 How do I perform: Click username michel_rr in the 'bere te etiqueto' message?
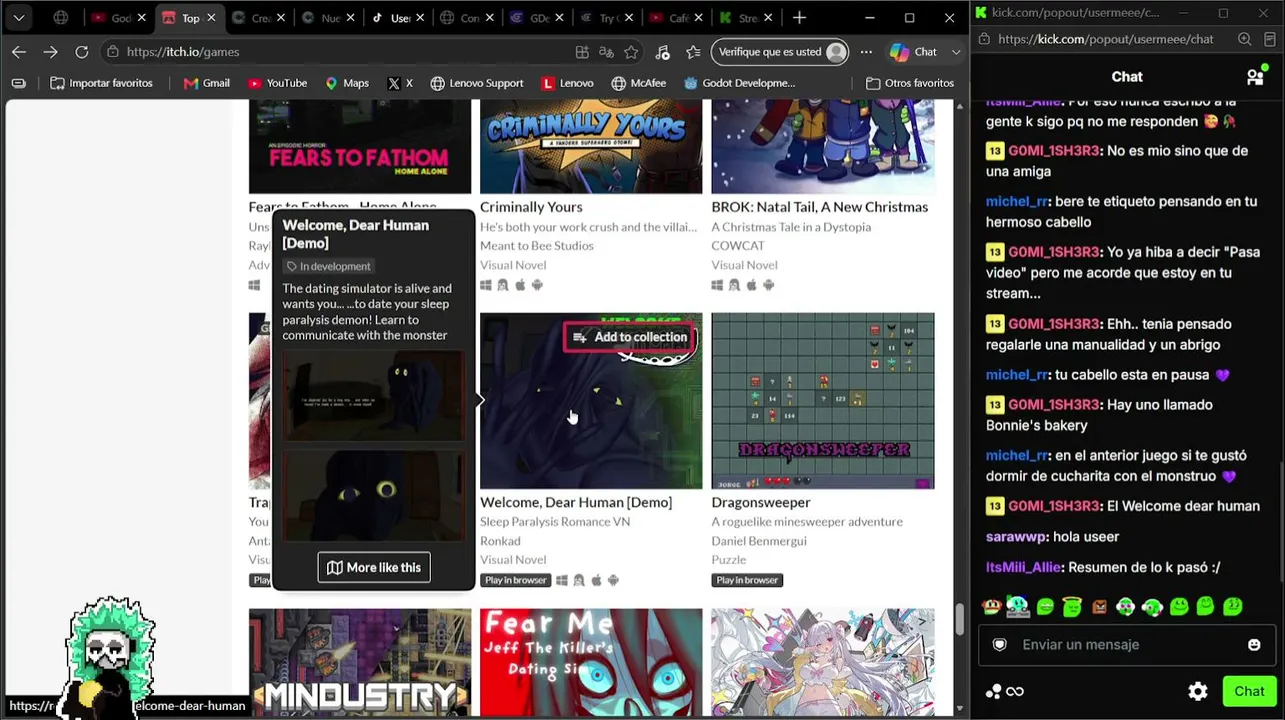1017,201
